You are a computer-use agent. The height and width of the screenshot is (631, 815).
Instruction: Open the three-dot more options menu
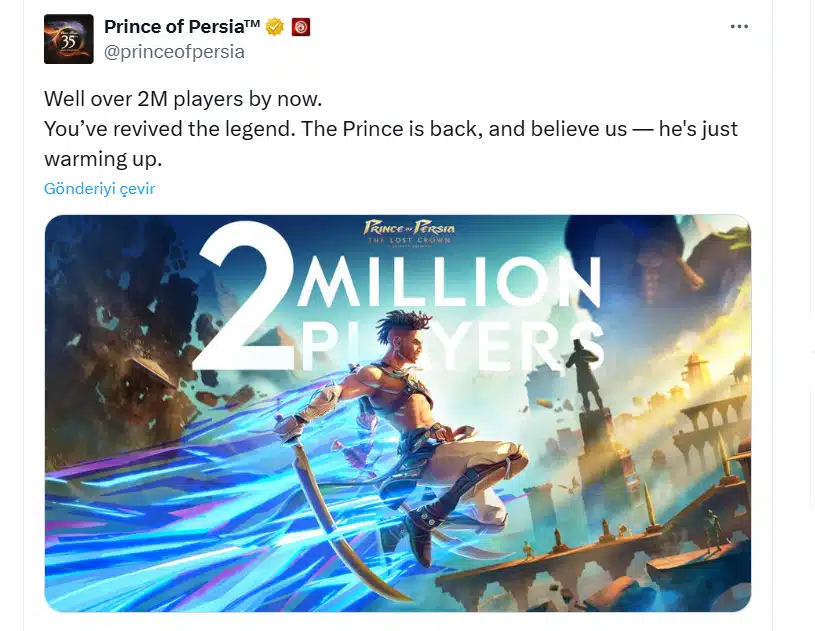pyautogui.click(x=739, y=27)
